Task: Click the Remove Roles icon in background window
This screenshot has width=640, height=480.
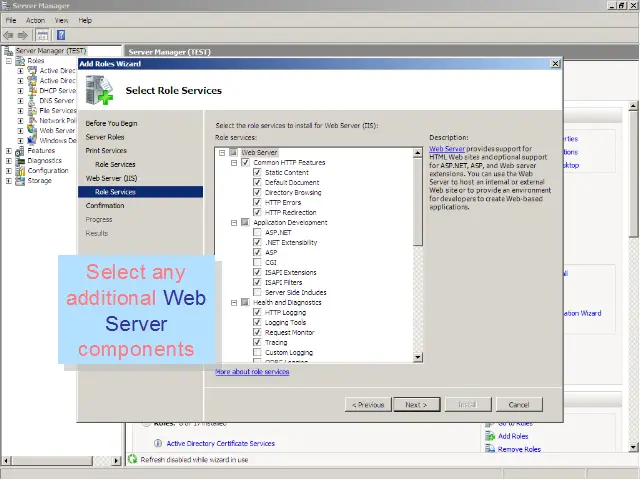Action: (490, 449)
